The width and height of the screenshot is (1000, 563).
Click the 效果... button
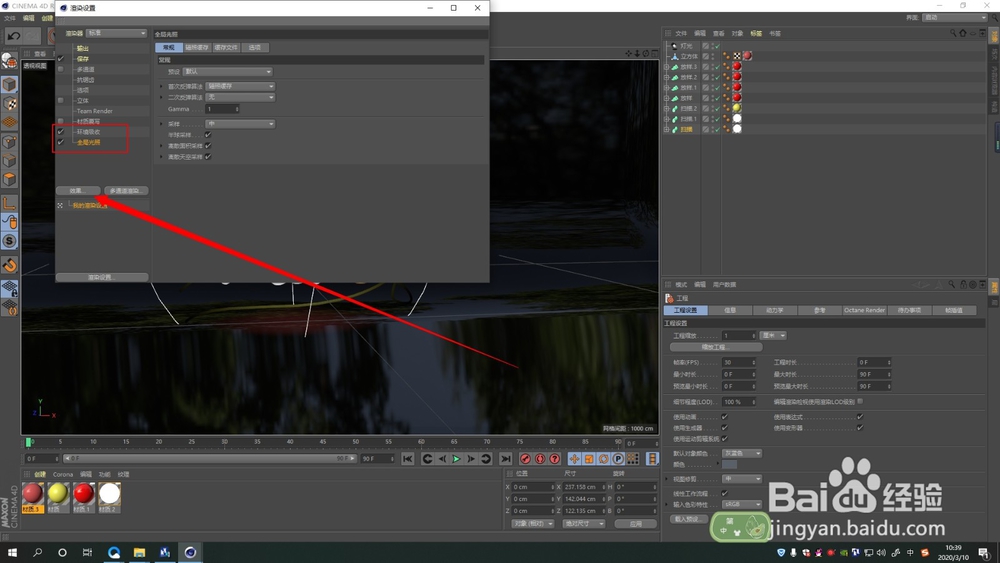coord(78,191)
